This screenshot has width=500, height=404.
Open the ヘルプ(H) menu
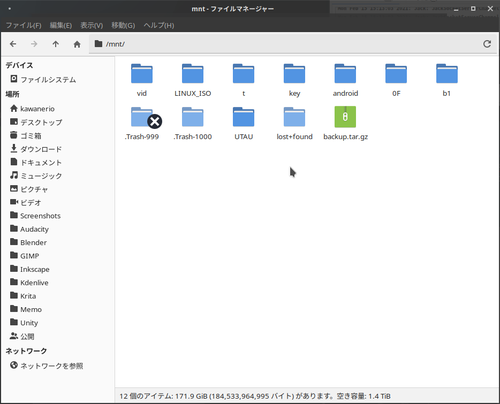coord(159,25)
